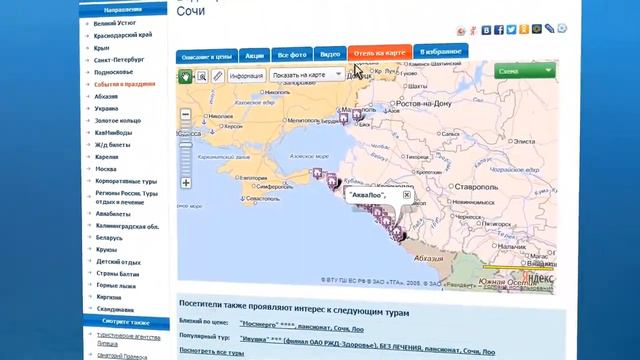
Task: Open the "Ивушка" popular tour link
Action: tap(367, 345)
